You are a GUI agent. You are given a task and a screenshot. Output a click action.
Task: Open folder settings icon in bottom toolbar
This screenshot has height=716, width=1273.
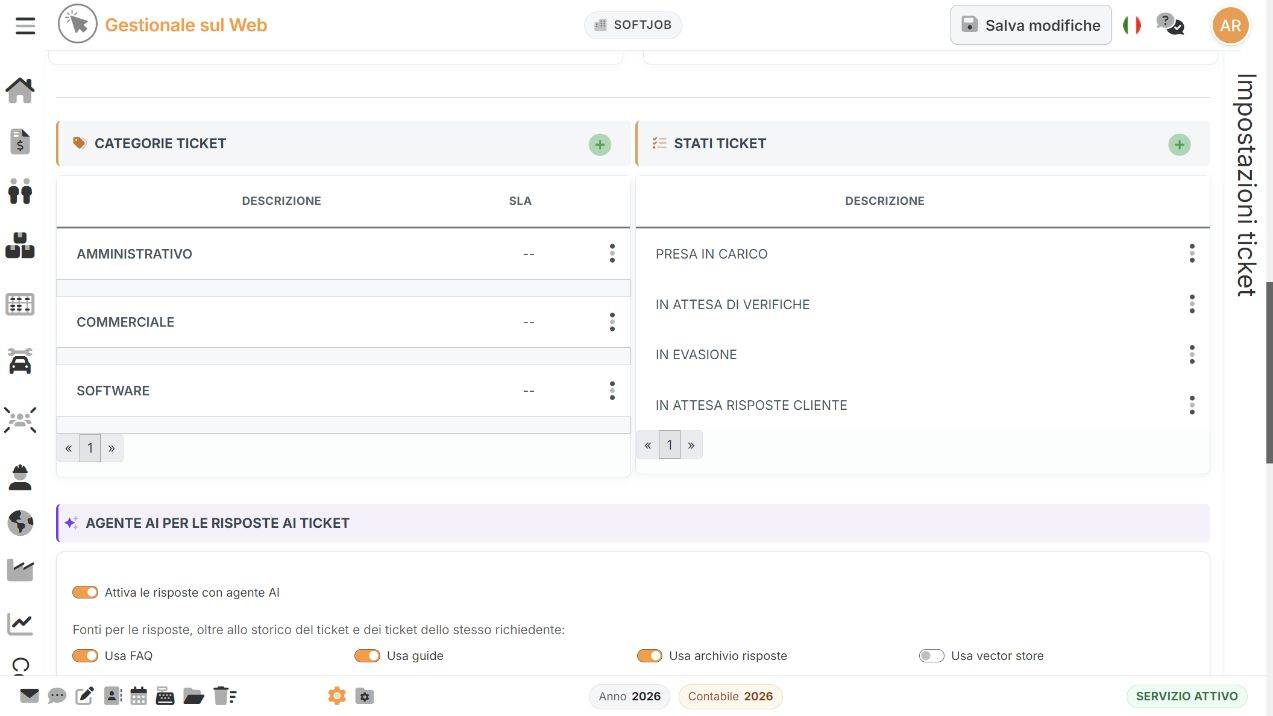point(365,696)
